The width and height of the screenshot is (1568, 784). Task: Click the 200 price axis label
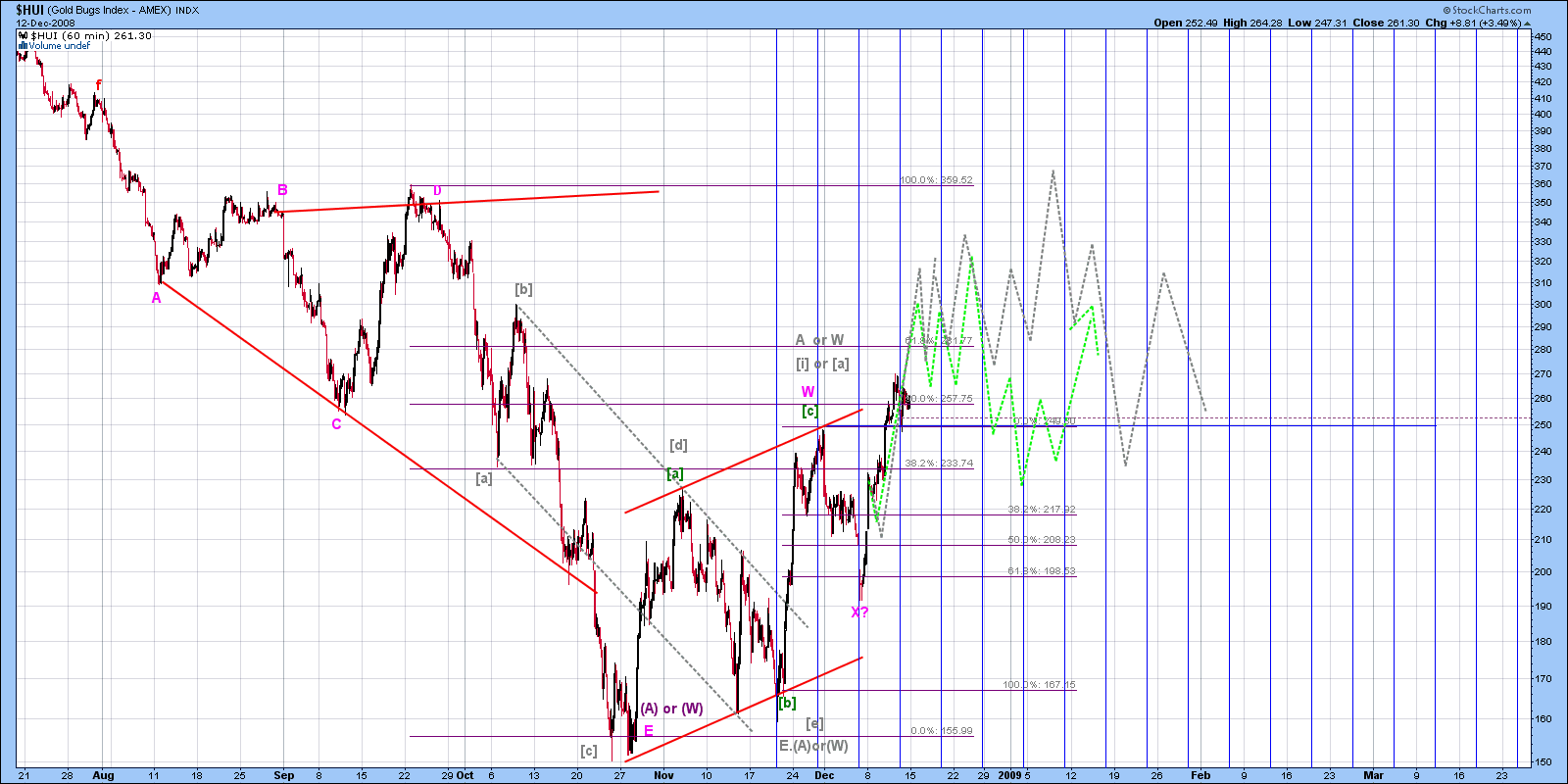pyautogui.click(x=1543, y=572)
